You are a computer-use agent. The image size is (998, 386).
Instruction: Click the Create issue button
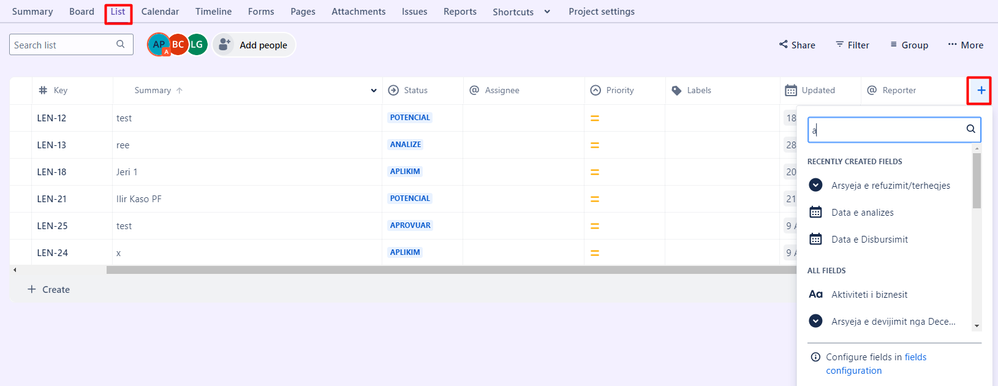tap(49, 289)
